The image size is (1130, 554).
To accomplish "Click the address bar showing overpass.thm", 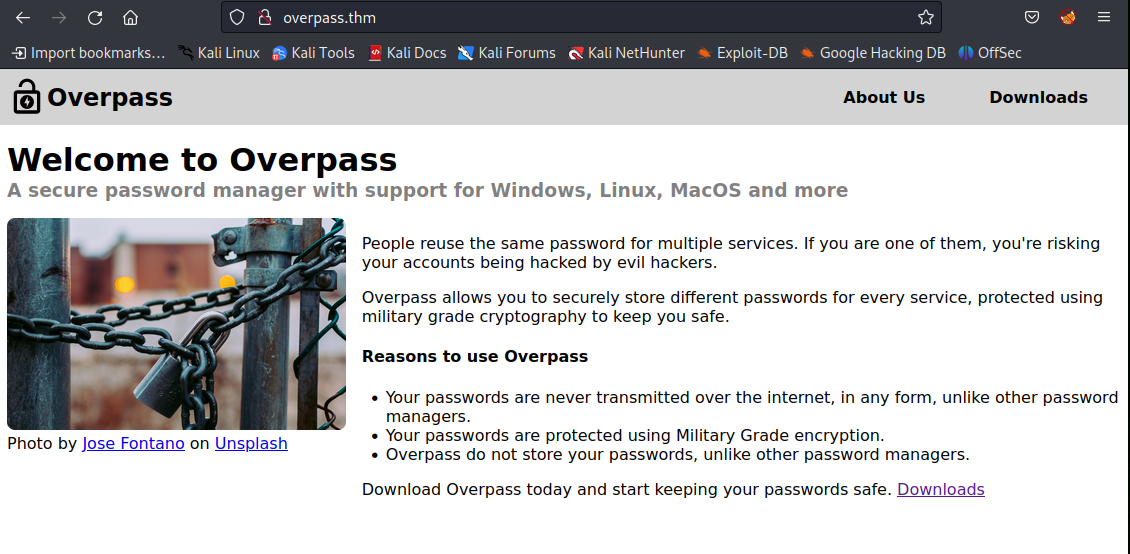I will click(580, 17).
